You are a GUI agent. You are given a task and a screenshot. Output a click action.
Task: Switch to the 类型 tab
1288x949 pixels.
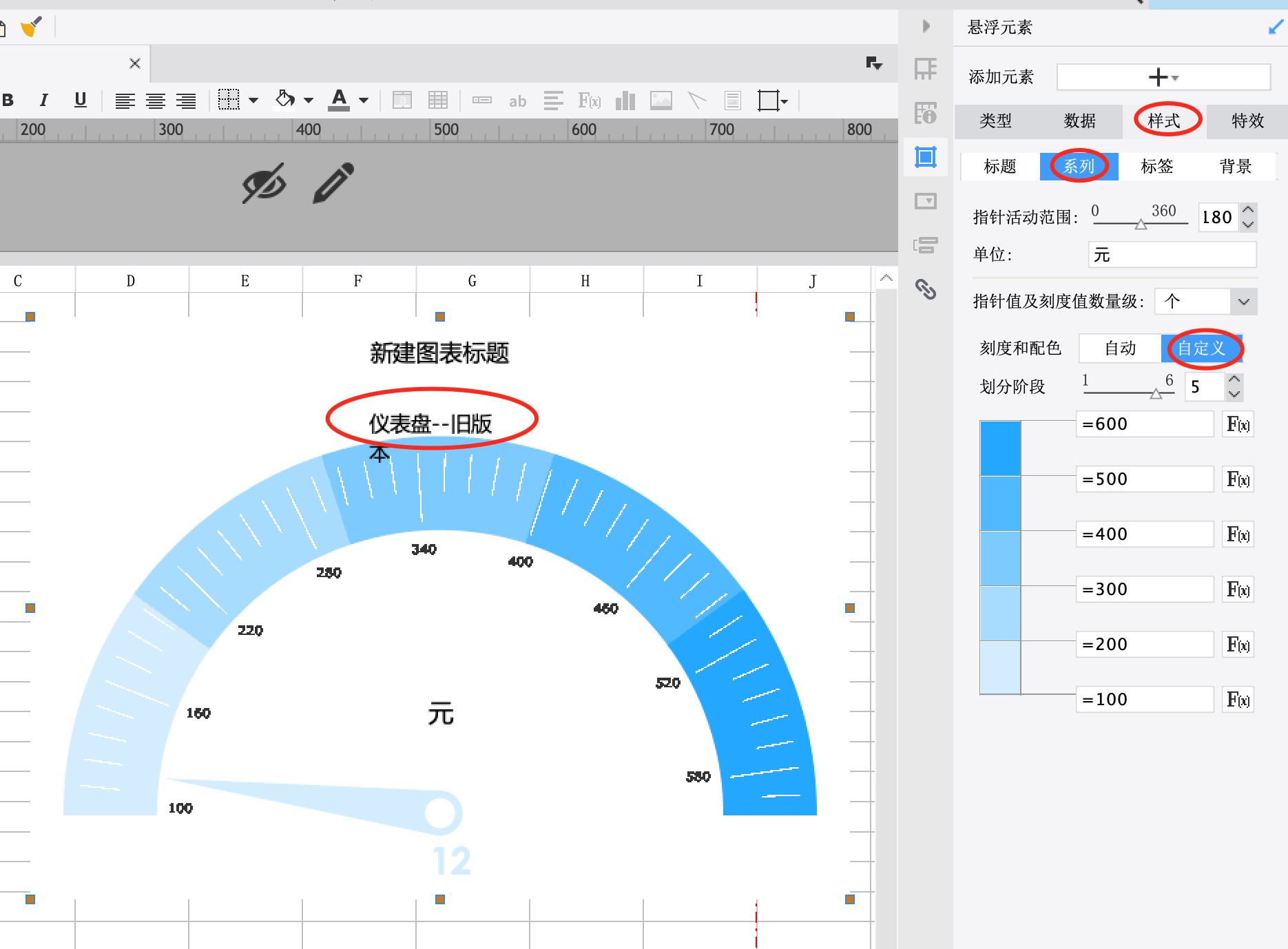point(996,121)
